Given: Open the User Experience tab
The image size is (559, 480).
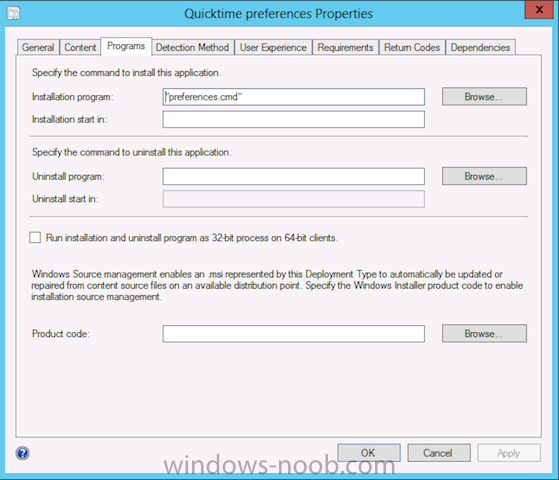Looking at the screenshot, I should coord(273,47).
